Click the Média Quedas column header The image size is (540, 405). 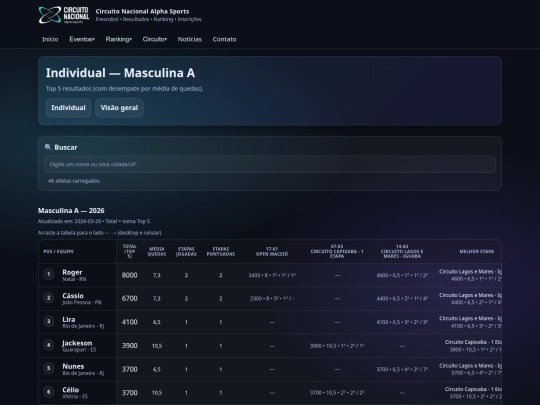[x=157, y=251]
